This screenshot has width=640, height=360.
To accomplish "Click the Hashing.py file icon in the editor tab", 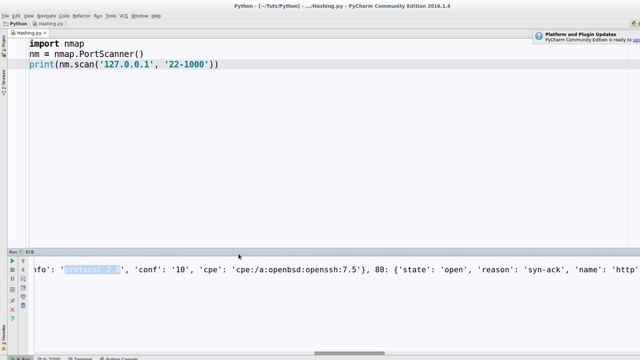I will tap(13, 33).
